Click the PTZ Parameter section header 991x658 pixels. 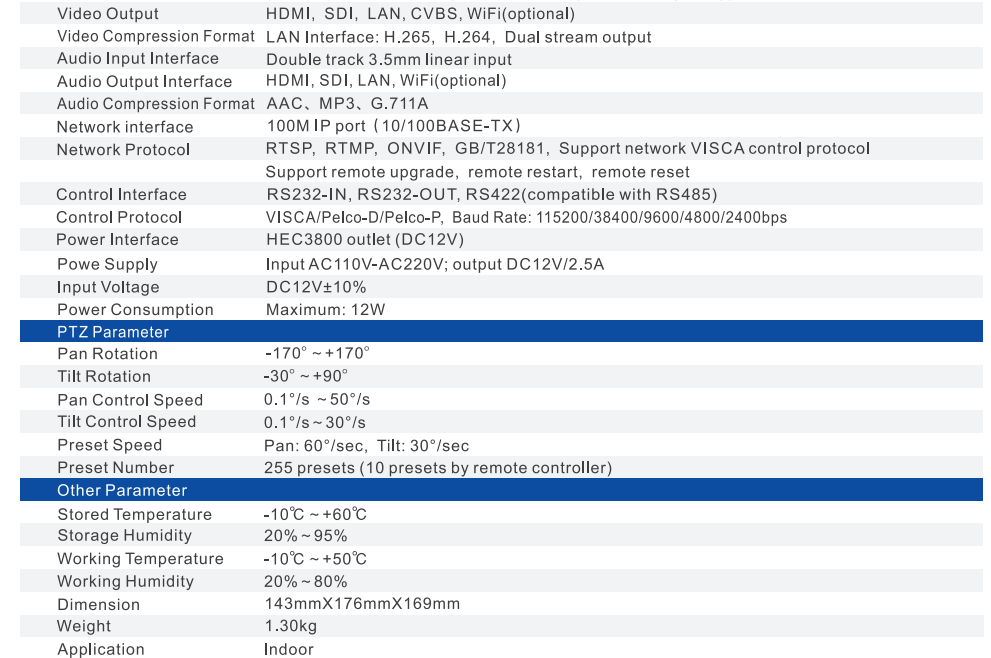[x=113, y=332]
